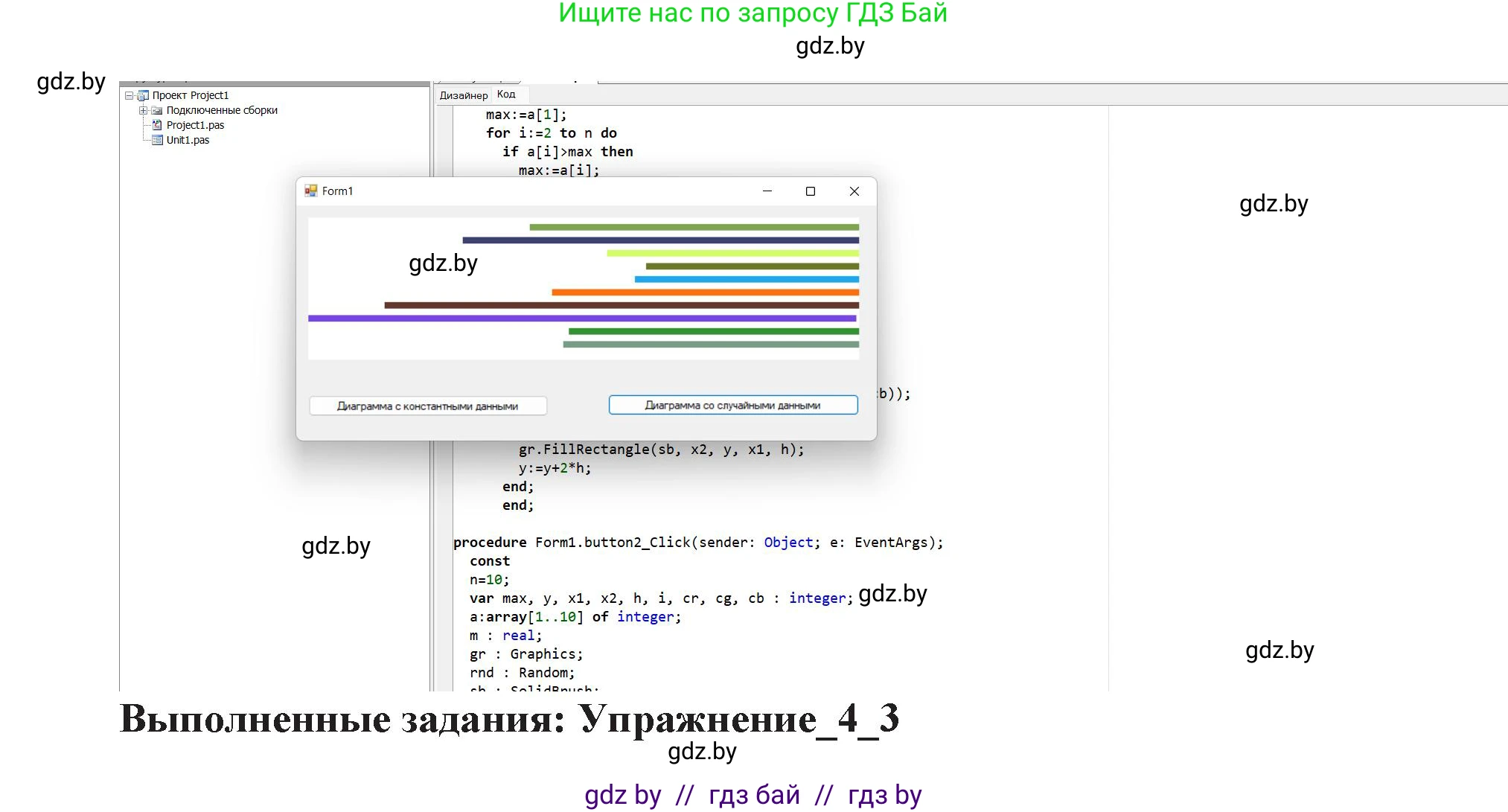Select Unit1.pas in project tree
The width and height of the screenshot is (1508, 812).
[188, 140]
